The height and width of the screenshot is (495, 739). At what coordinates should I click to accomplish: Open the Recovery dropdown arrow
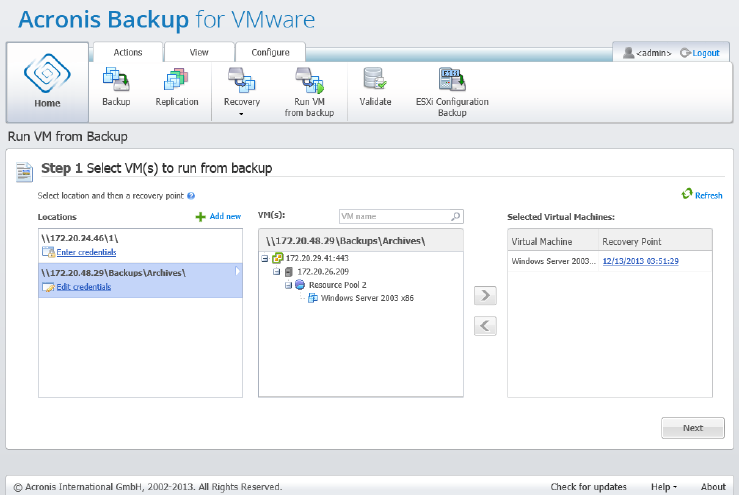(241, 114)
